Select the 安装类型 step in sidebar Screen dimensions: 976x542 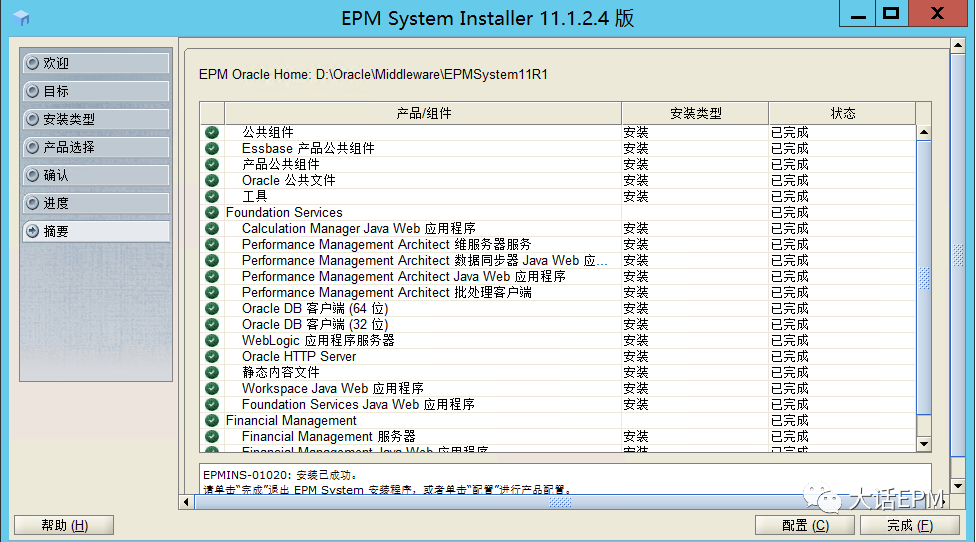coord(96,119)
